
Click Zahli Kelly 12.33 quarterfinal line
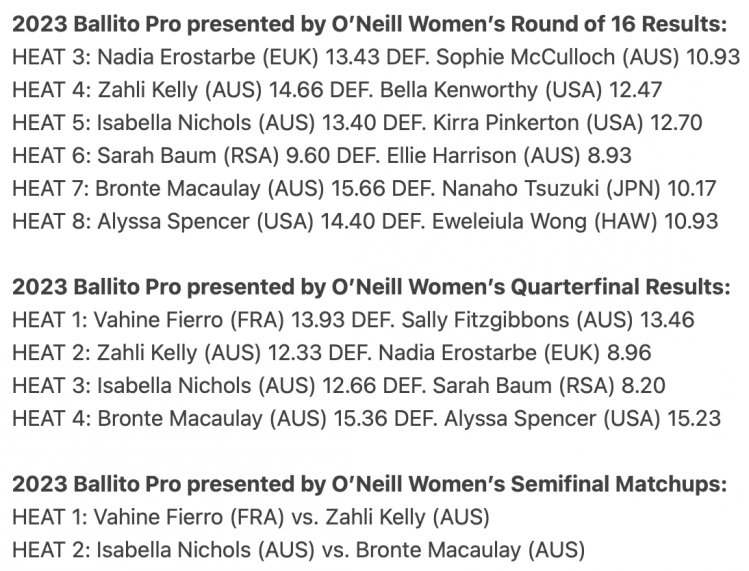332,353
